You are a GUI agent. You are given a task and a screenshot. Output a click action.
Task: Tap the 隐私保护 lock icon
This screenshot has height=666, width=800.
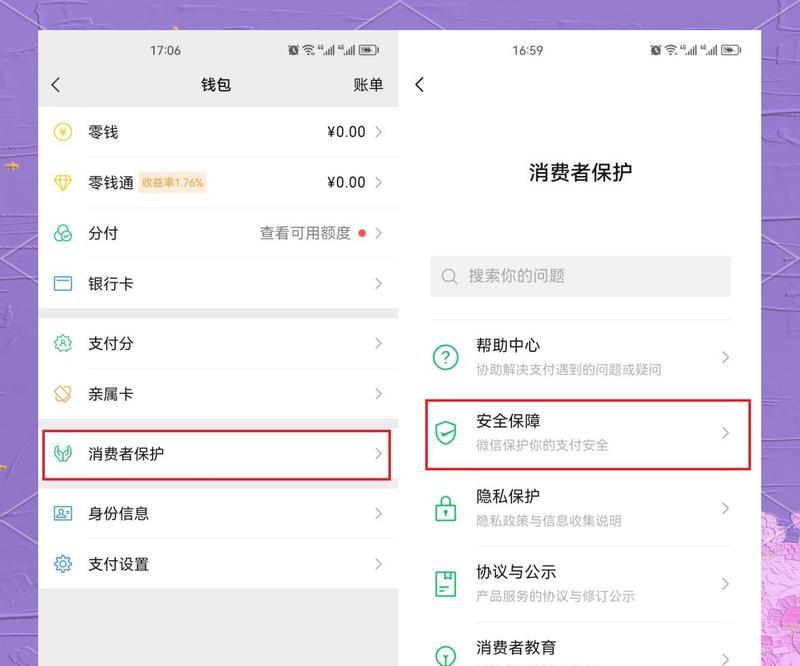(445, 508)
